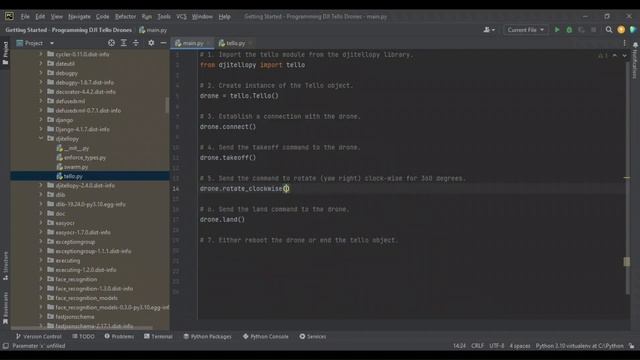Open code with me user icon

coord(489,30)
